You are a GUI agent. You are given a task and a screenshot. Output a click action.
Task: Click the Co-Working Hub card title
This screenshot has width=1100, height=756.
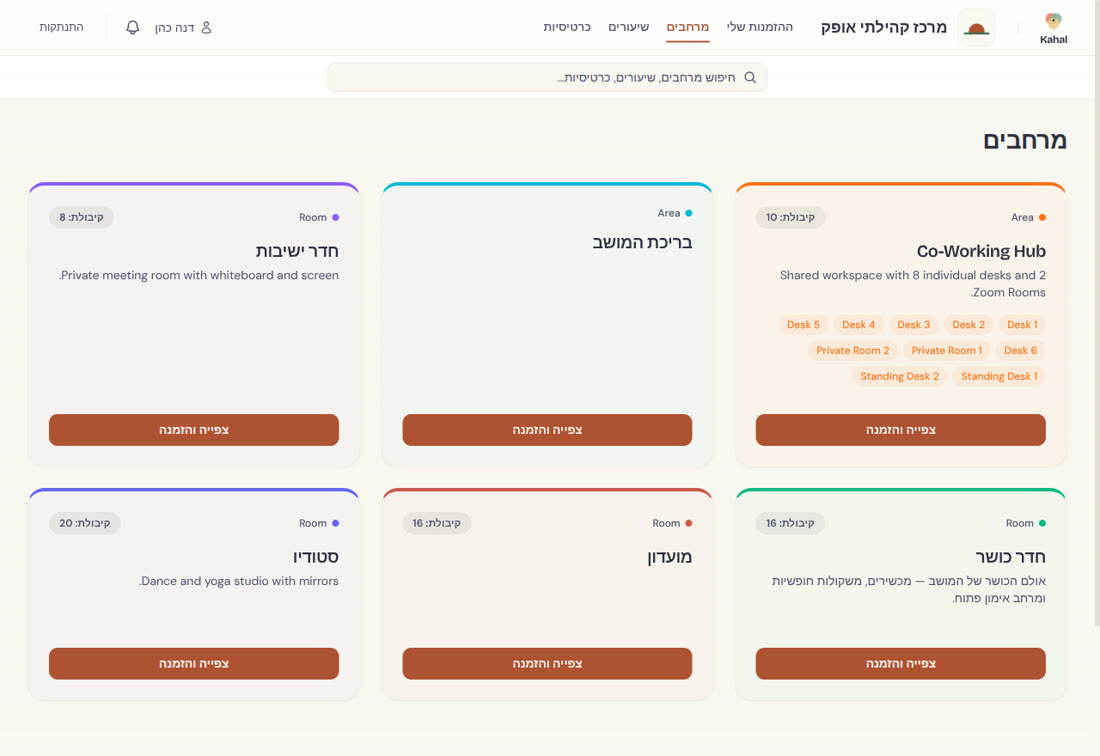pyautogui.click(x=981, y=251)
